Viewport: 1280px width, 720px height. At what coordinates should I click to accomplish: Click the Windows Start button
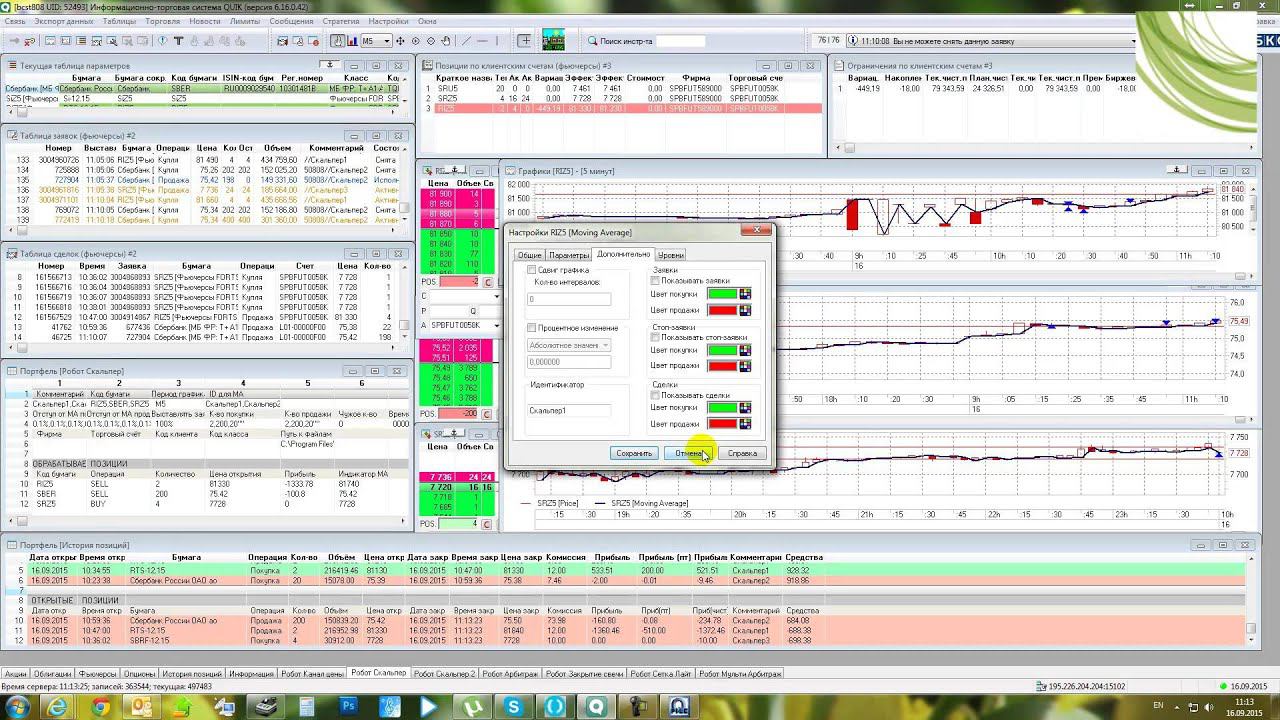(x=17, y=706)
